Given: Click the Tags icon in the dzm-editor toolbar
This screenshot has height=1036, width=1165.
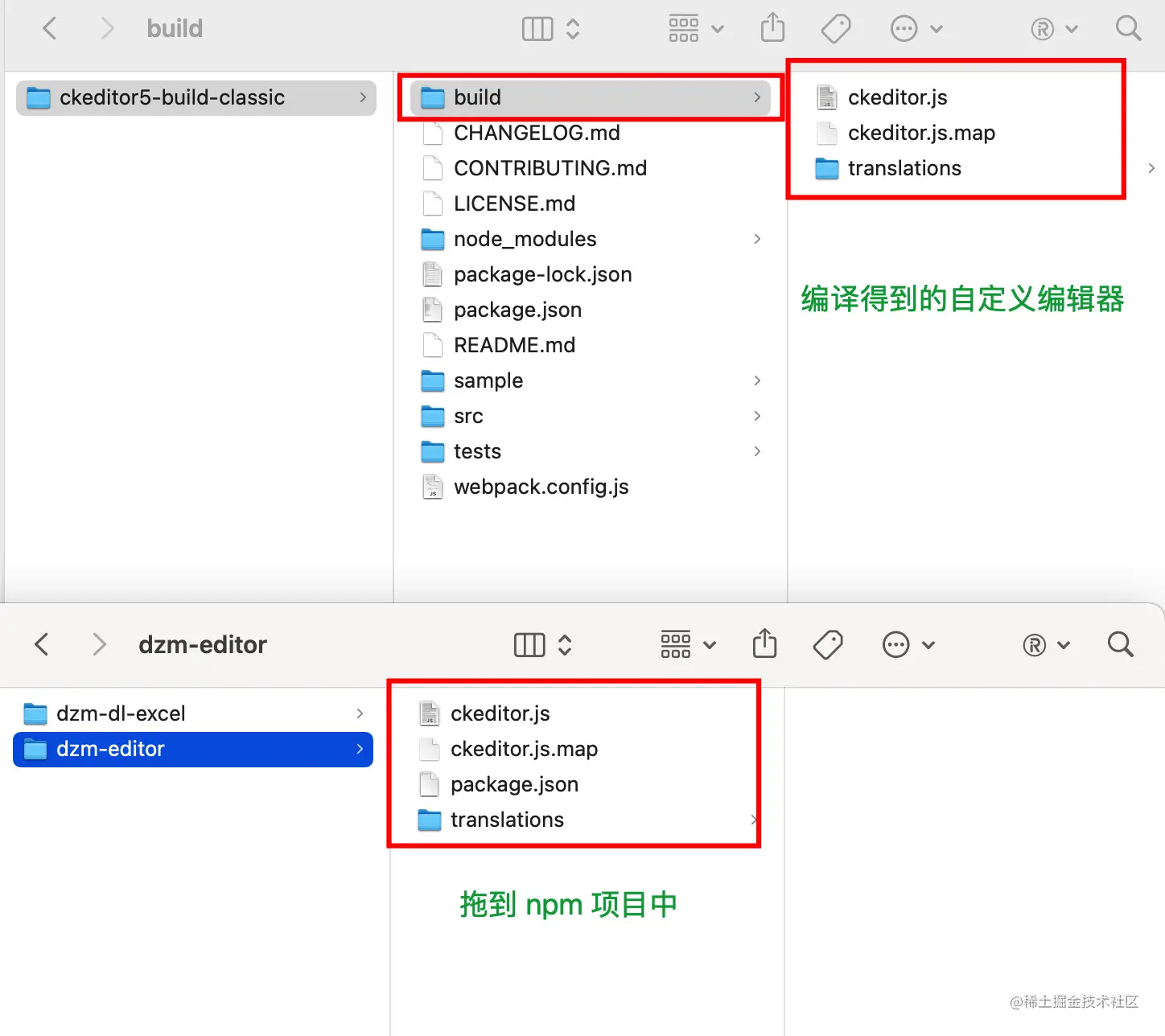Looking at the screenshot, I should [827, 644].
